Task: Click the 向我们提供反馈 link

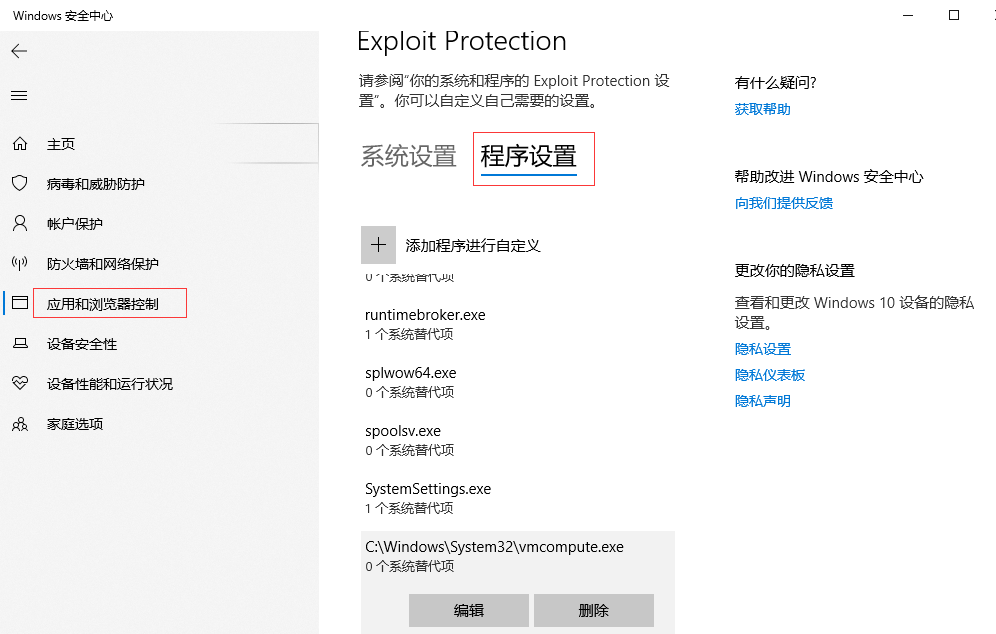Action: (783, 203)
